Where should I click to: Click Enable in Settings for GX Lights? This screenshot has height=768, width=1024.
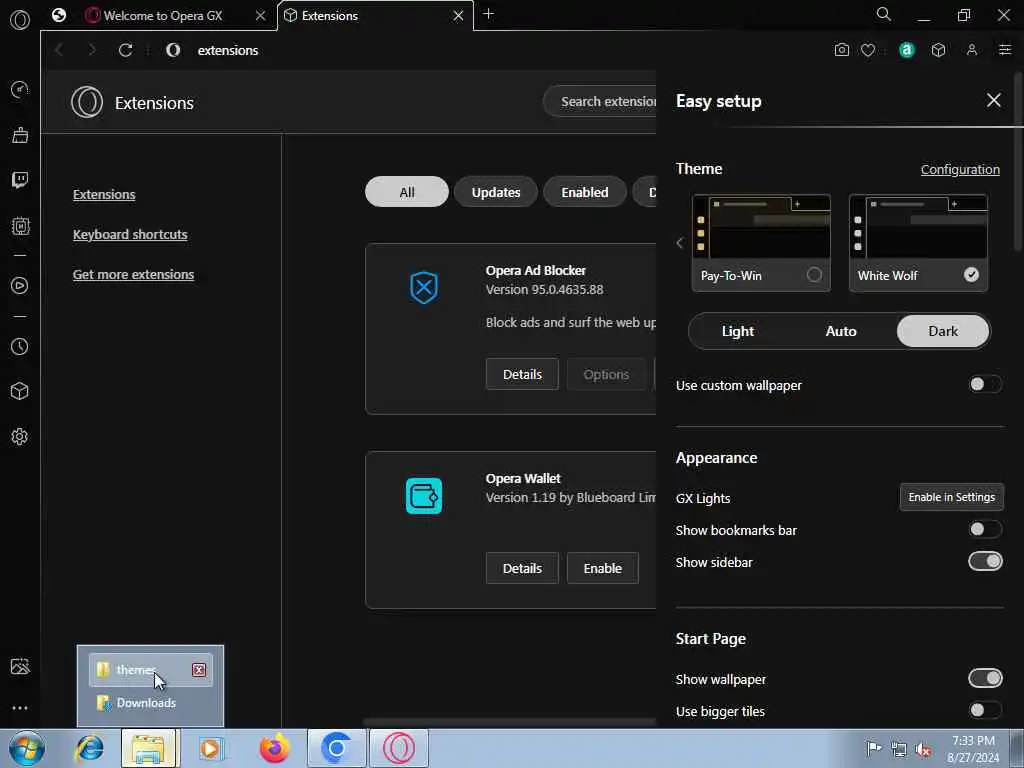point(952,497)
